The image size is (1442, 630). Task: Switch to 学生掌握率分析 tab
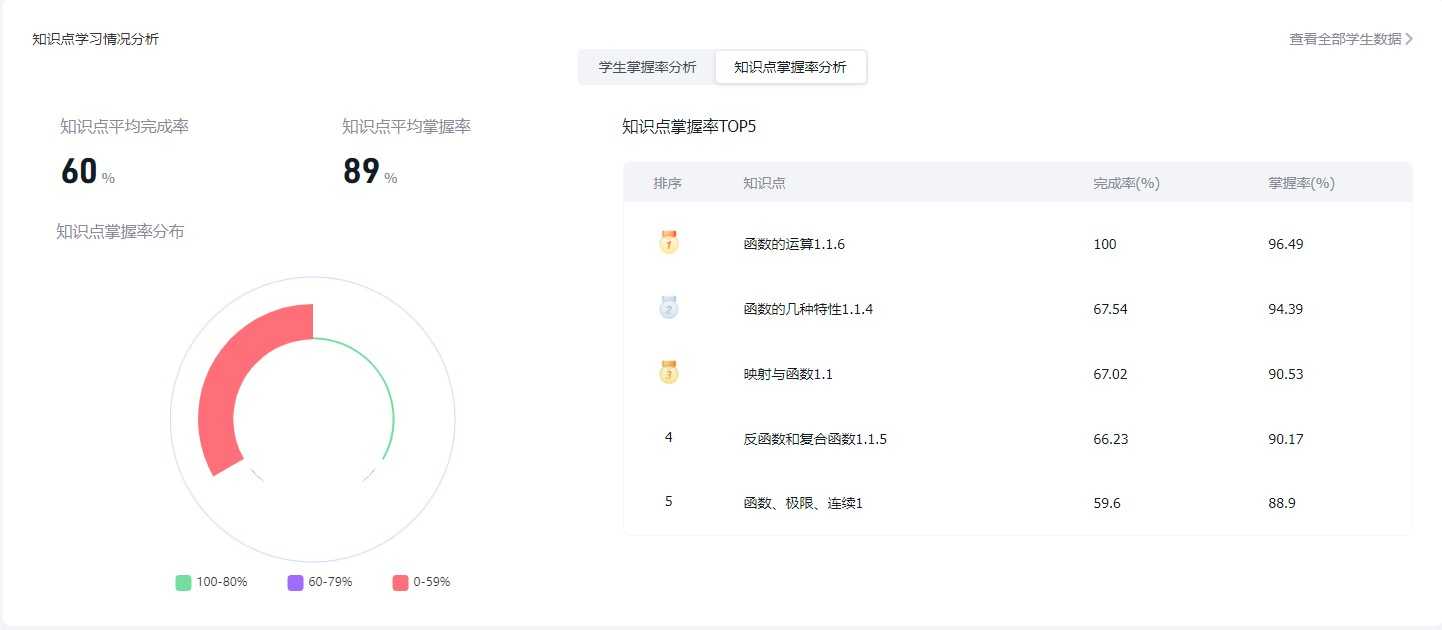(x=647, y=67)
